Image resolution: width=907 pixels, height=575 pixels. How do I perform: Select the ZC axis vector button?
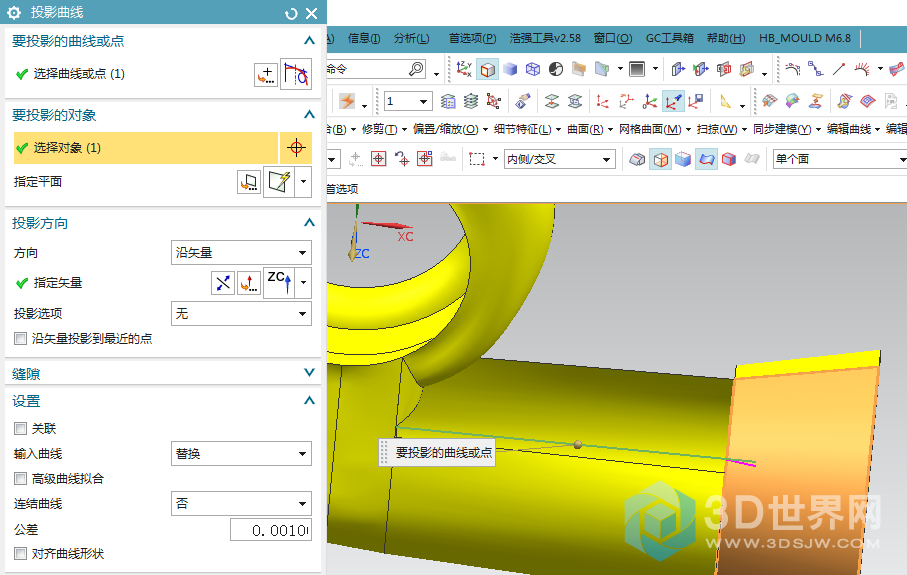(x=279, y=283)
